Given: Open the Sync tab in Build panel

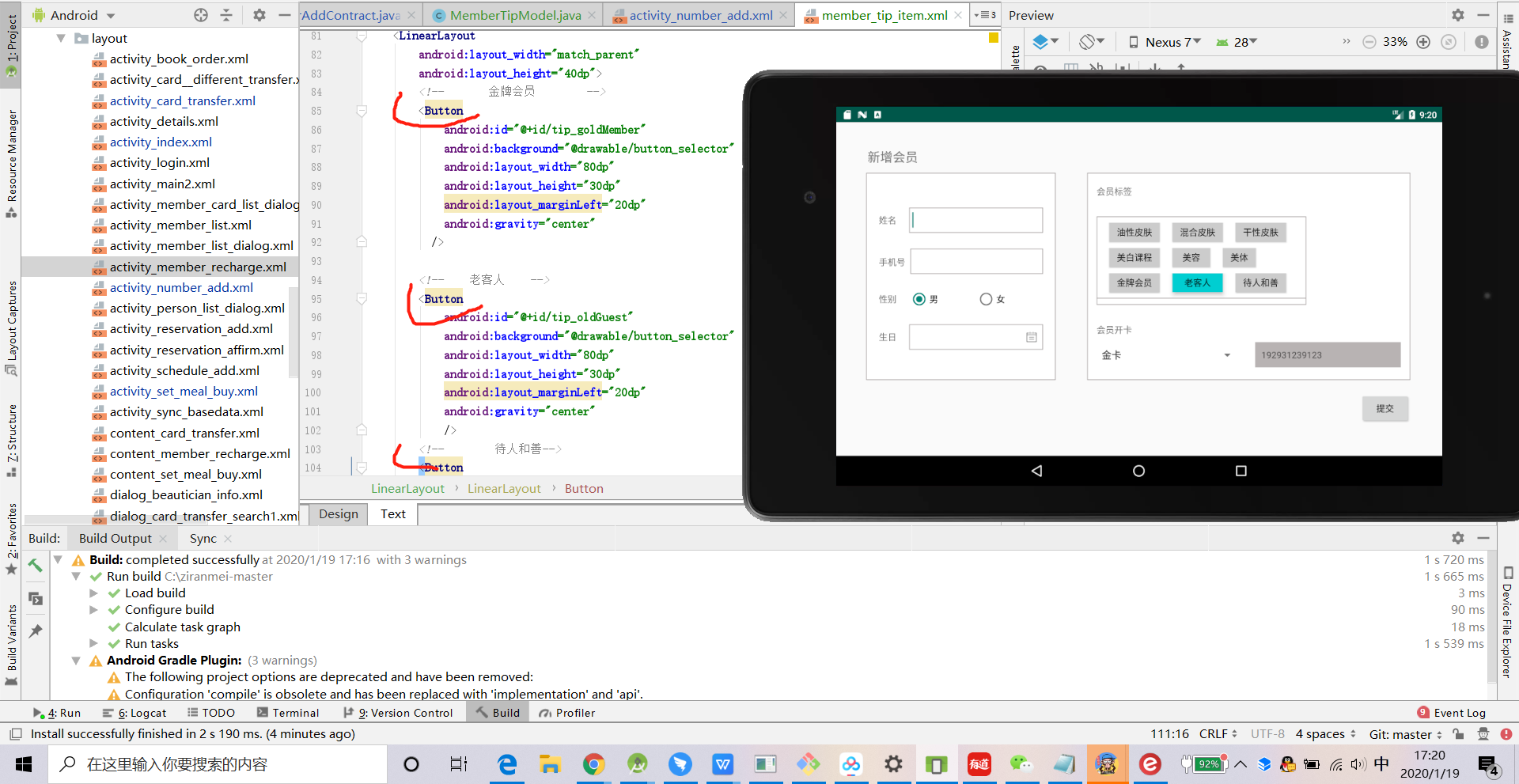Looking at the screenshot, I should (203, 539).
